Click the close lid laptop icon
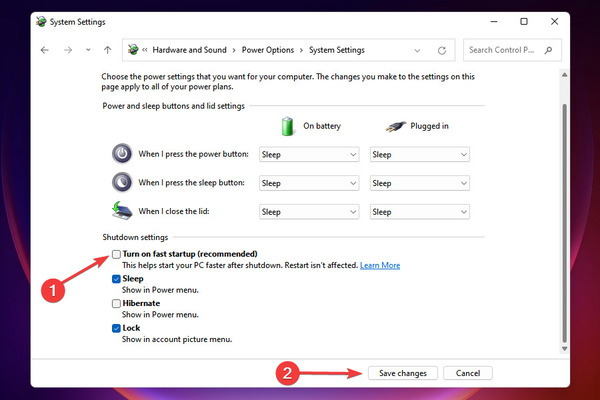The height and width of the screenshot is (400, 600). 122,211
